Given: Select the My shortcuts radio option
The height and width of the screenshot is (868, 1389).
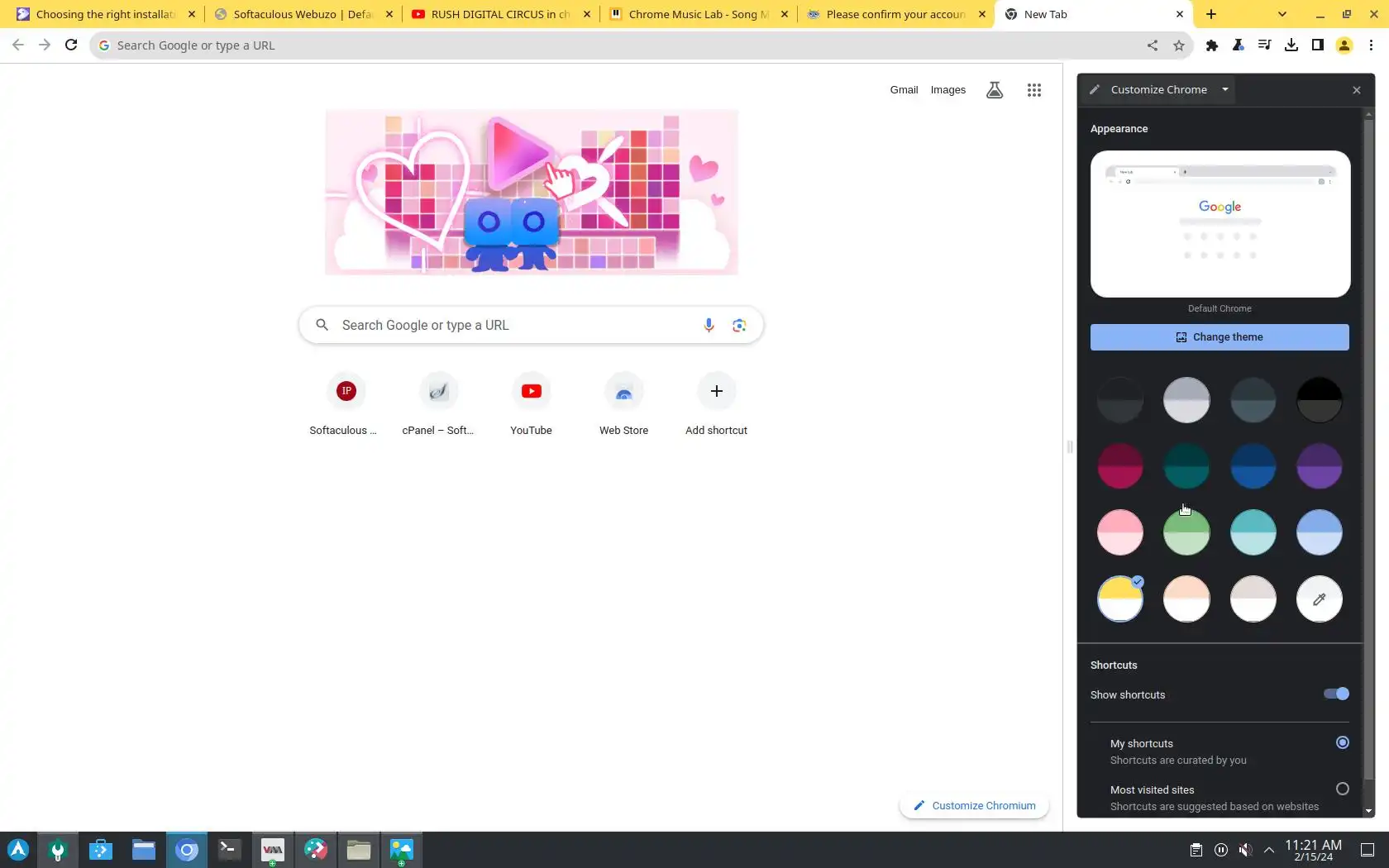Looking at the screenshot, I should click(x=1343, y=742).
